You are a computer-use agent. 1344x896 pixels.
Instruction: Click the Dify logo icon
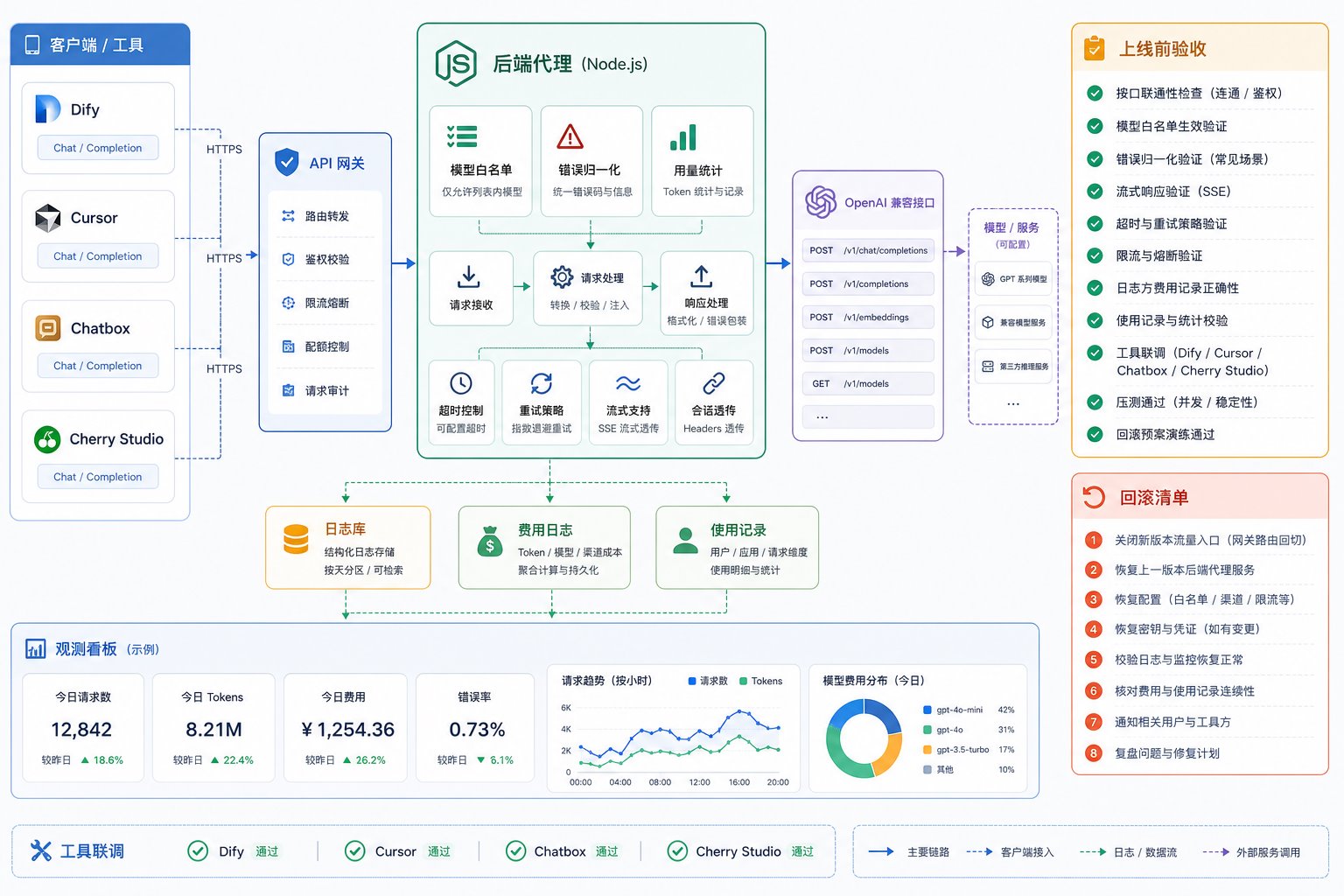point(47,109)
